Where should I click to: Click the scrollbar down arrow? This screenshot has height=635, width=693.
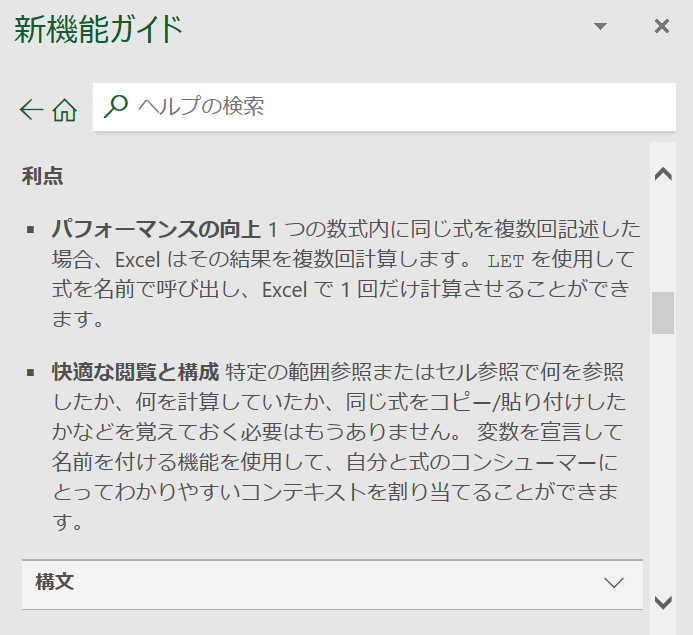pyautogui.click(x=663, y=602)
